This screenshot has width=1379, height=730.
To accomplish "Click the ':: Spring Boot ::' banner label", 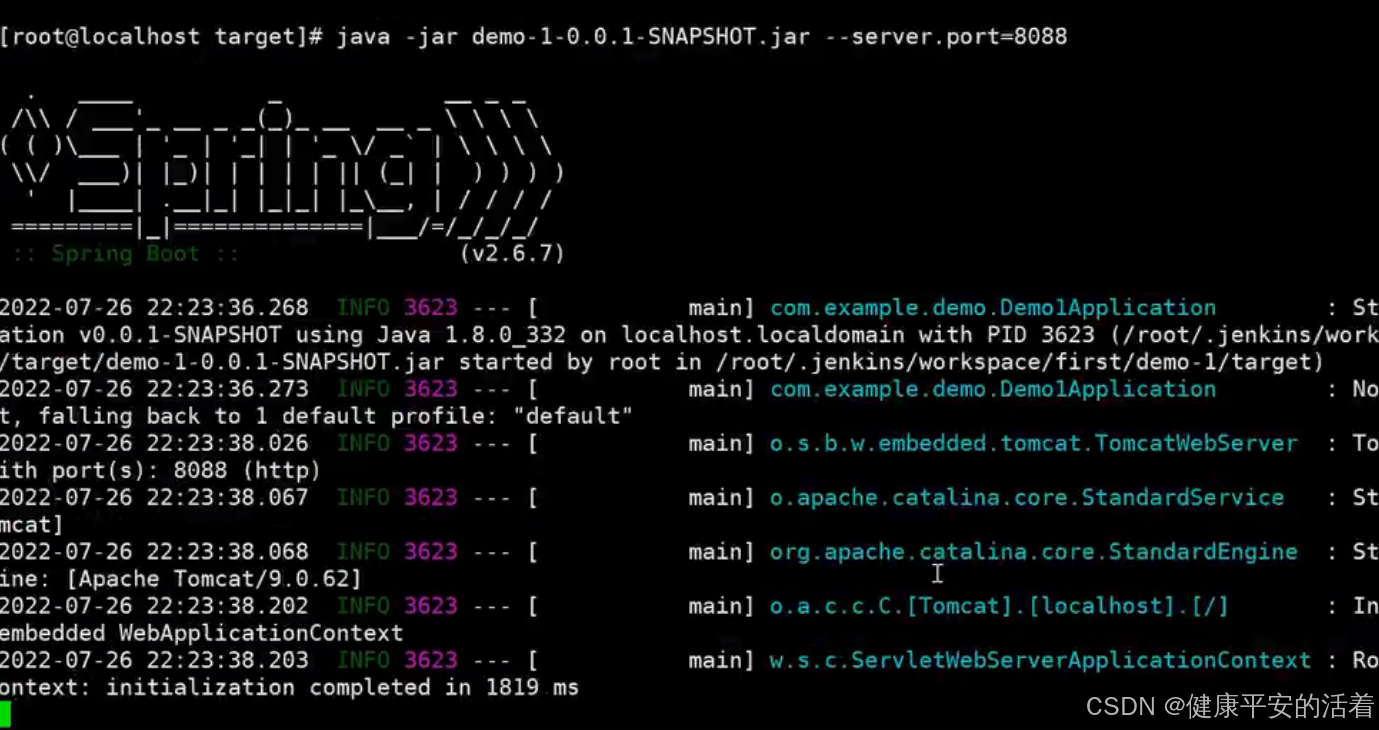I will point(125,254).
